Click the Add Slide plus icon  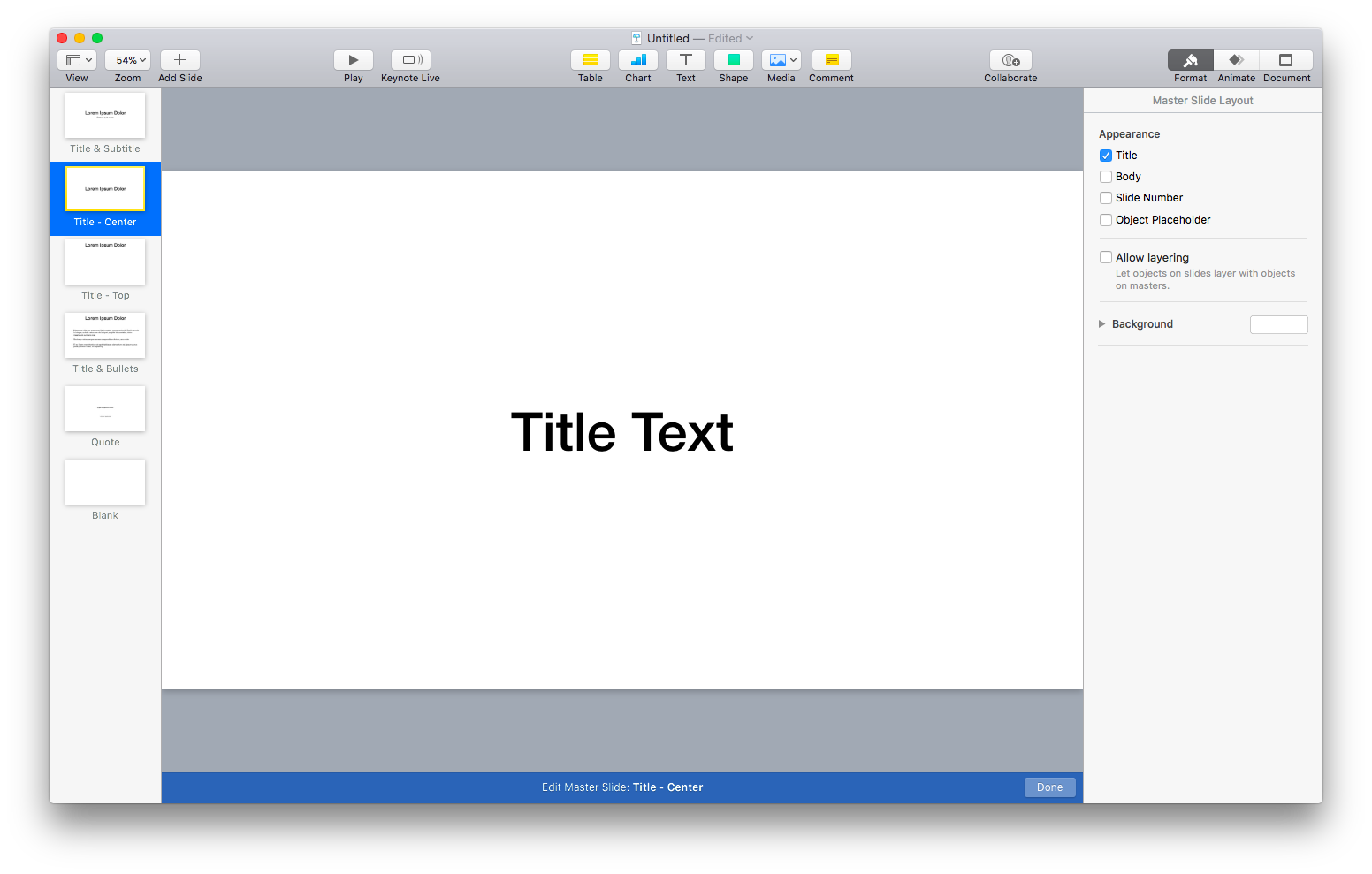(x=180, y=60)
